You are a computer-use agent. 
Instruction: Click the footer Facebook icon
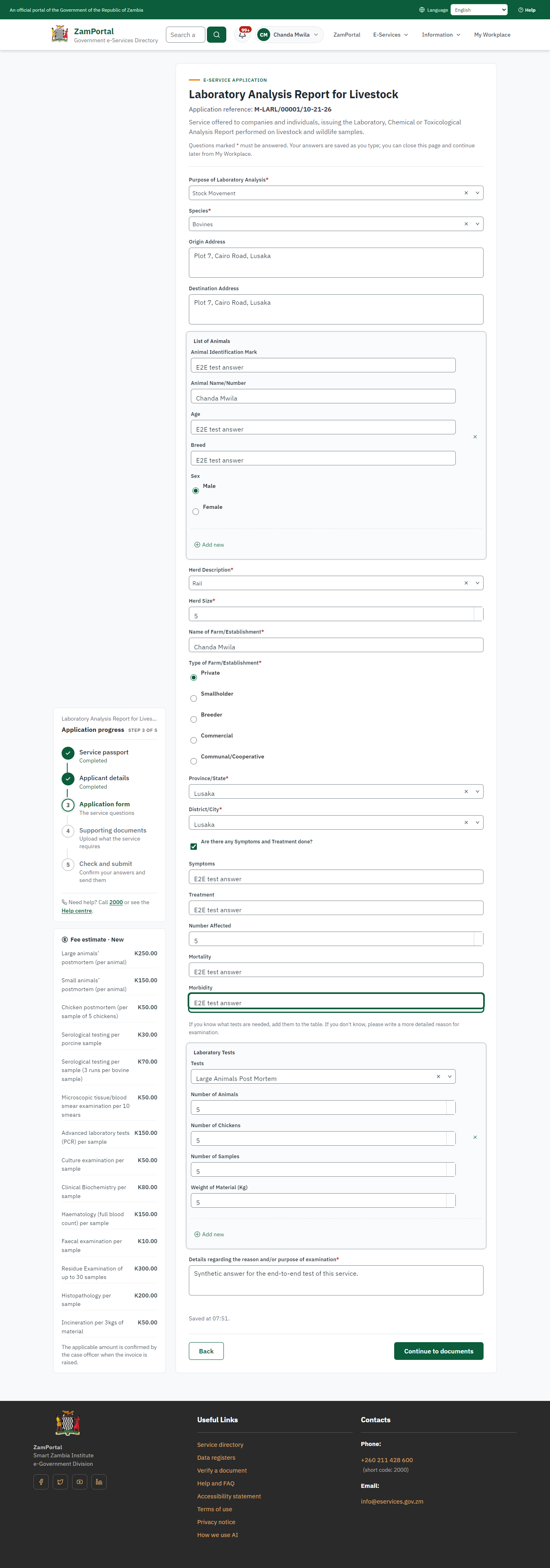click(x=41, y=1481)
